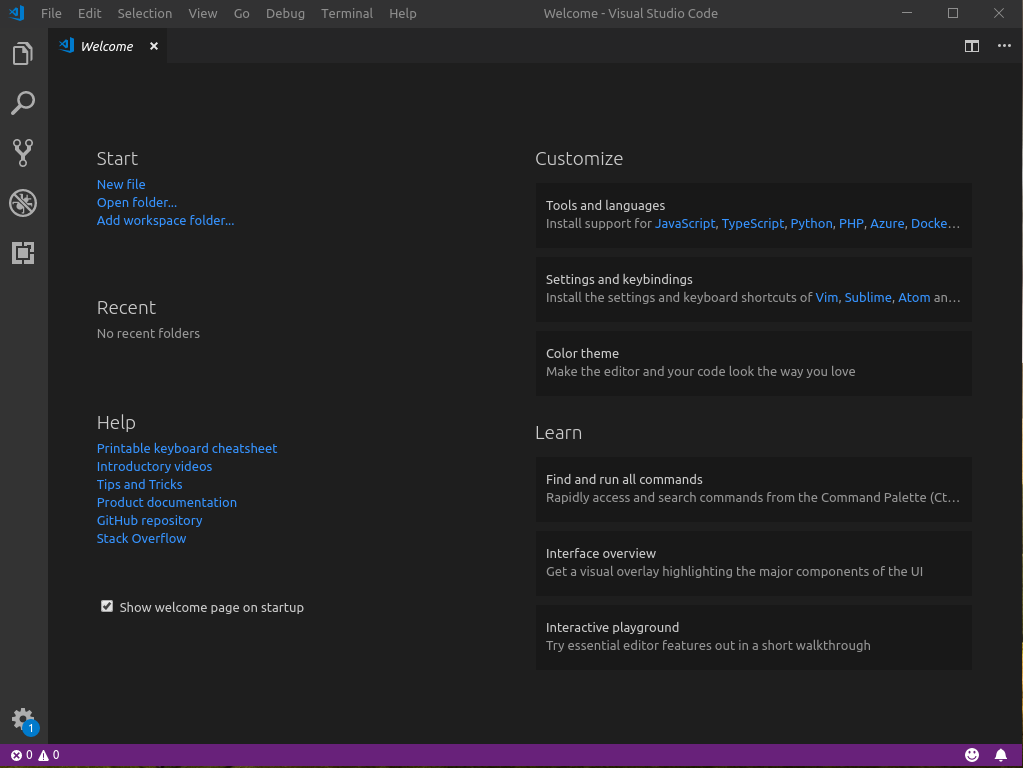
Task: Open Find and run all commands card
Action: tap(754, 489)
